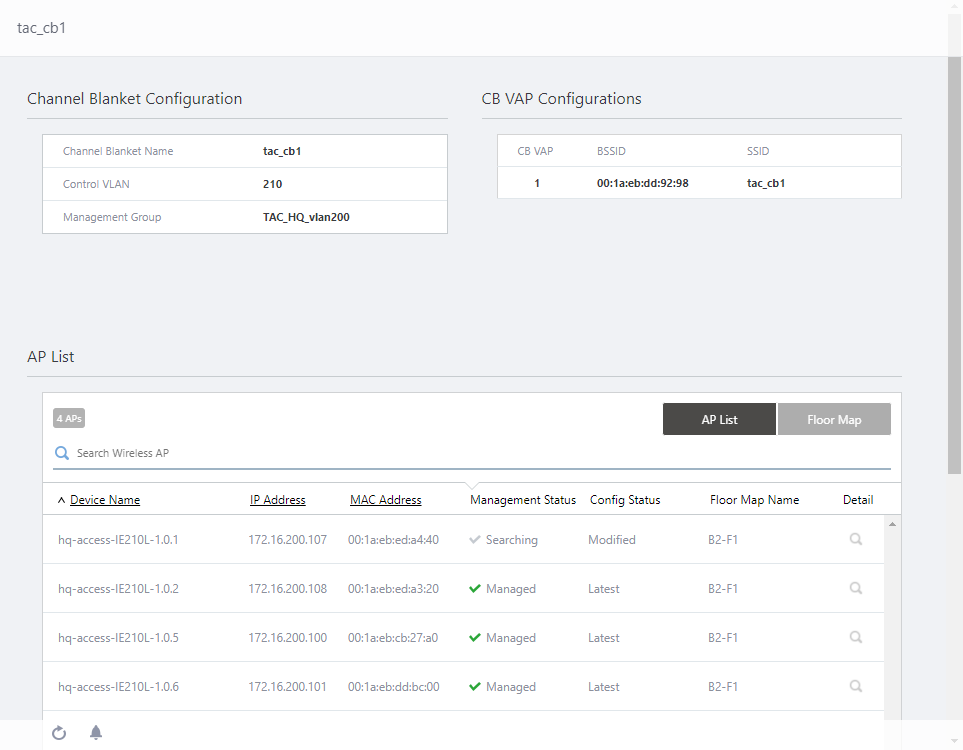View details icon for hq-access-IE210L-1.0.6
This screenshot has height=750, width=963.
point(855,686)
